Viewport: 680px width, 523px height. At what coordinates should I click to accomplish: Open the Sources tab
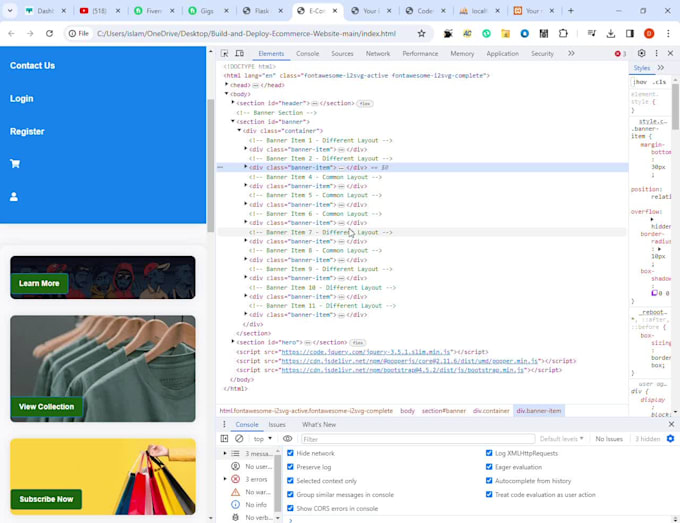click(x=342, y=54)
